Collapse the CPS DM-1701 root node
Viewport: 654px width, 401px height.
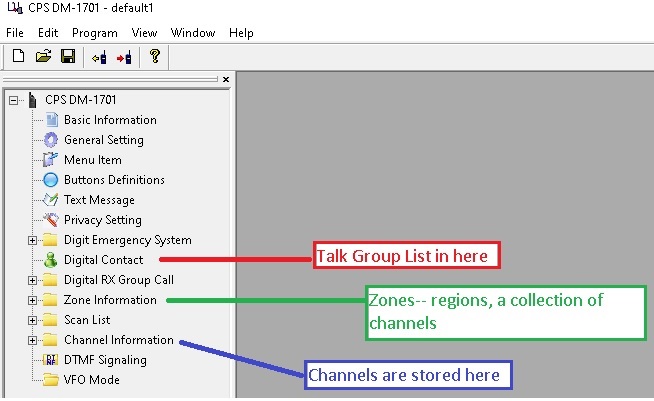(14, 100)
